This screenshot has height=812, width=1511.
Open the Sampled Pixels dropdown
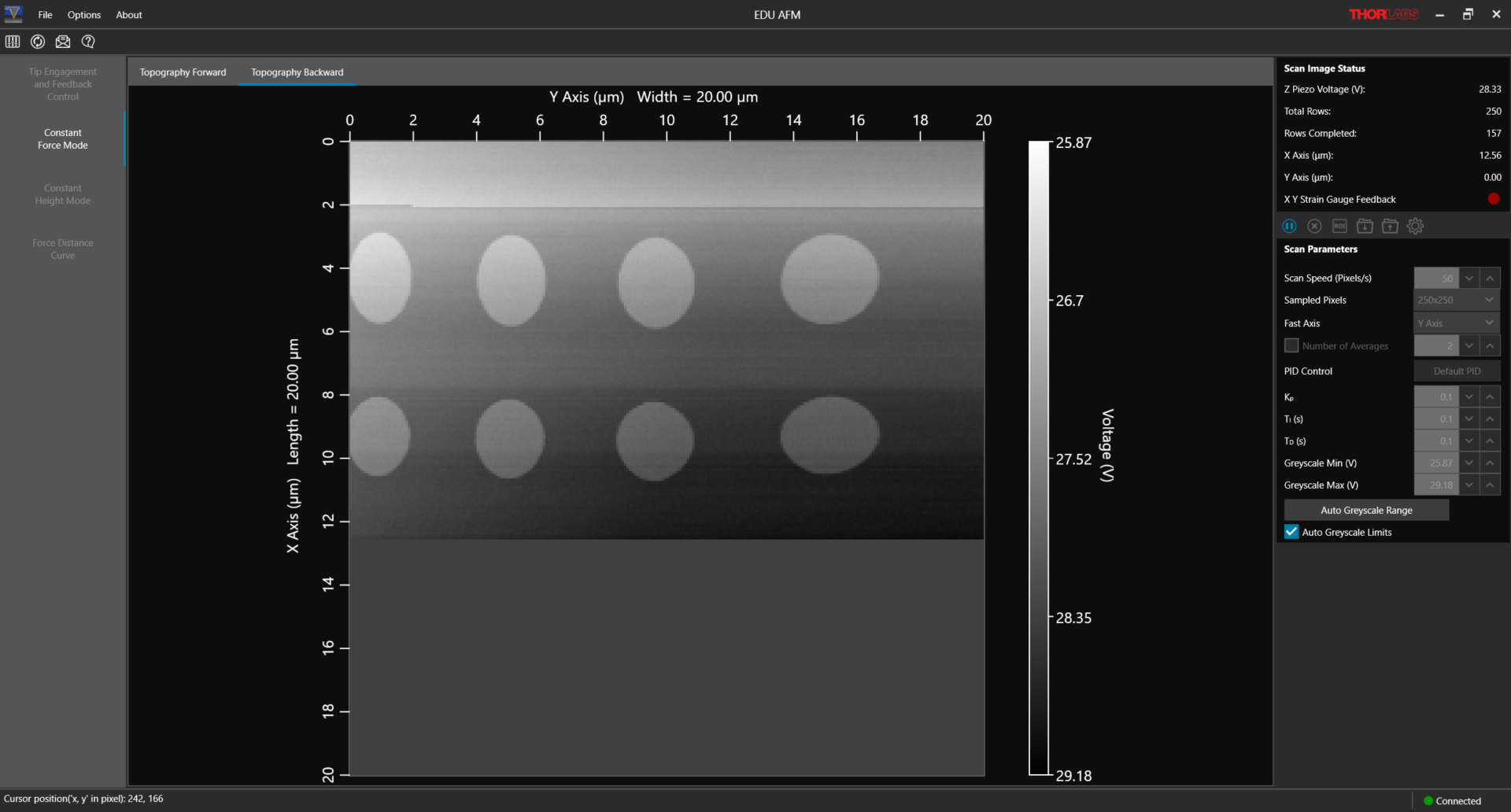(x=1457, y=300)
